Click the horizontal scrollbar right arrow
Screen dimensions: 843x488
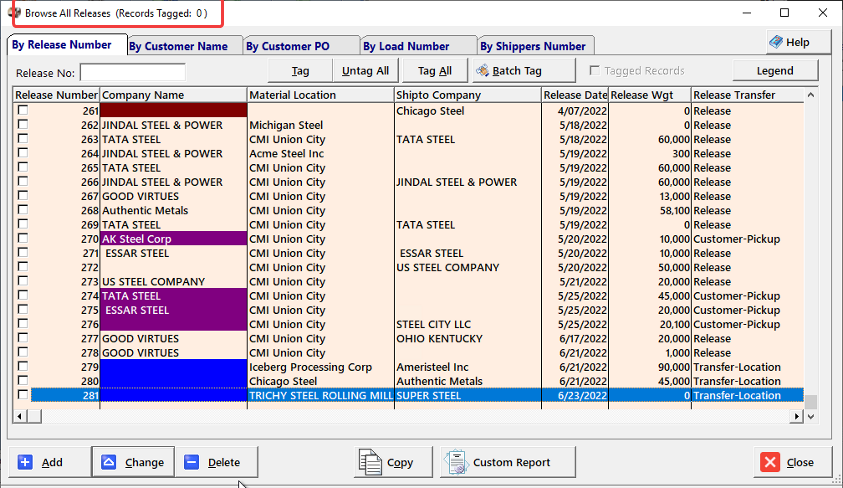[796, 417]
